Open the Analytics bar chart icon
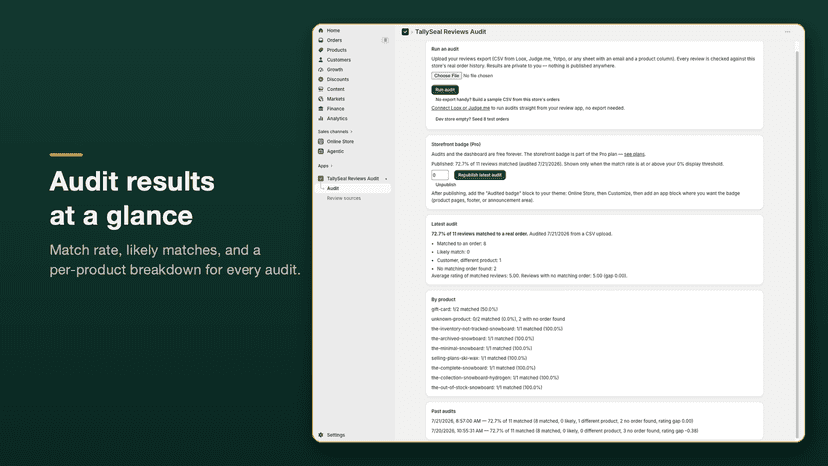Screen dimensions: 828x466 321,118
